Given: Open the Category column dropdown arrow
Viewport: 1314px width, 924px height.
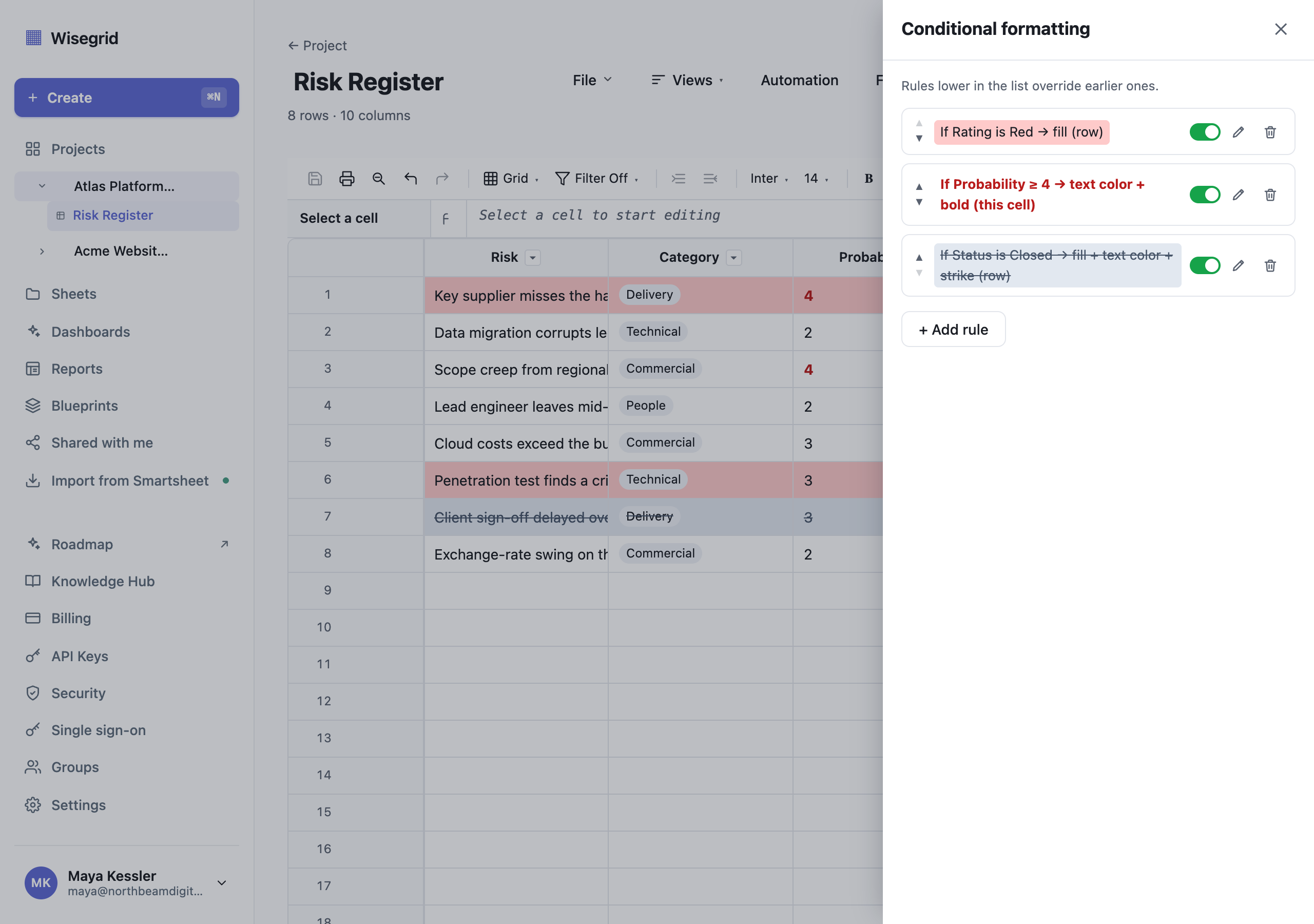Looking at the screenshot, I should coord(733,258).
